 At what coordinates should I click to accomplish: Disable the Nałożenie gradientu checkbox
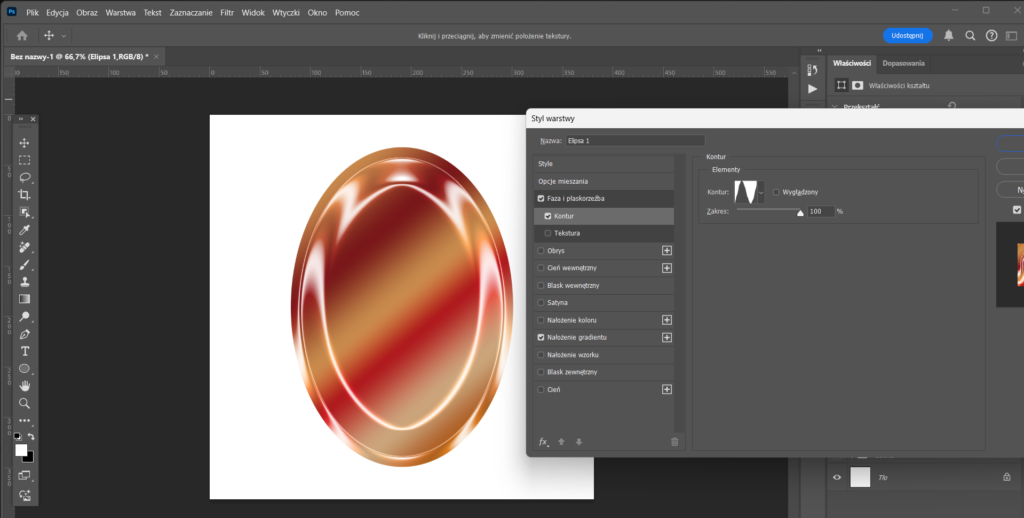coord(541,338)
